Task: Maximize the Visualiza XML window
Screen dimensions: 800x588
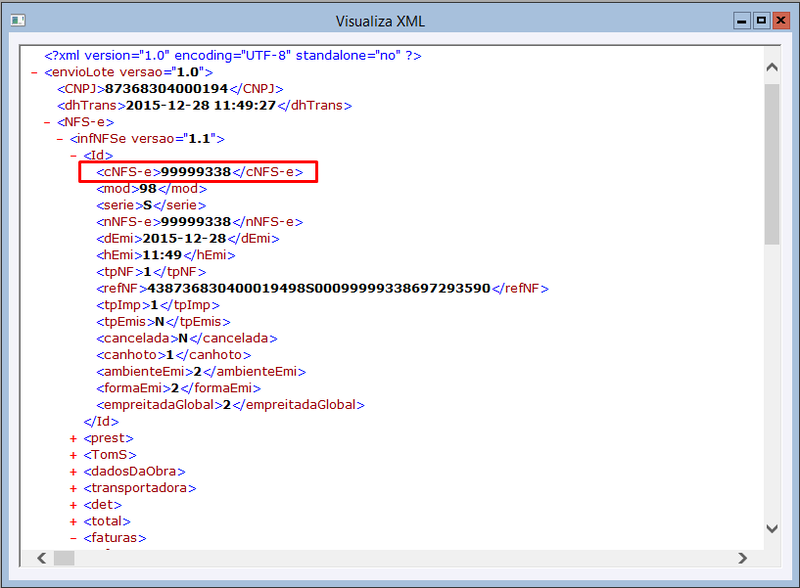Action: point(761,21)
